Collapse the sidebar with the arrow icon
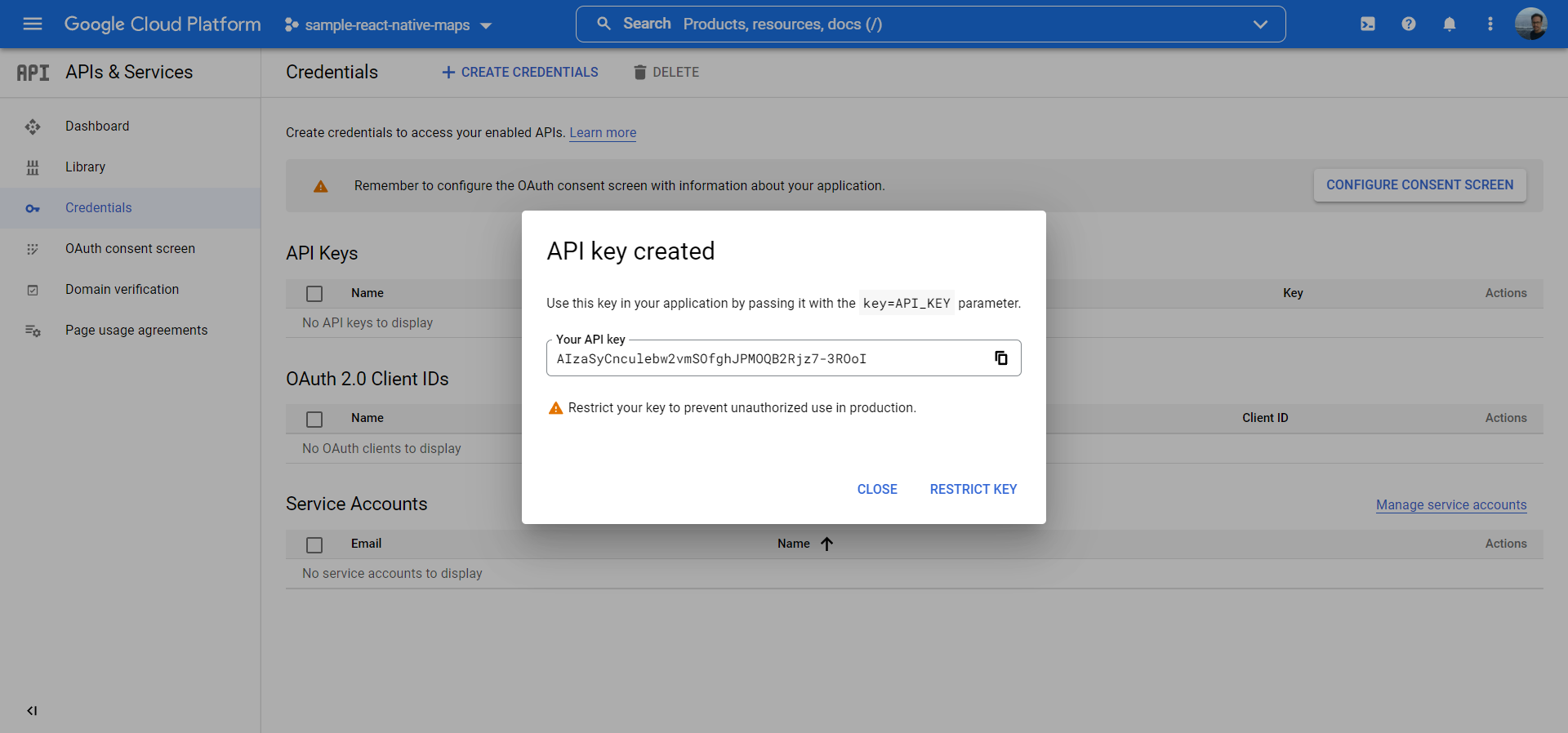1568x733 pixels. 32,711
